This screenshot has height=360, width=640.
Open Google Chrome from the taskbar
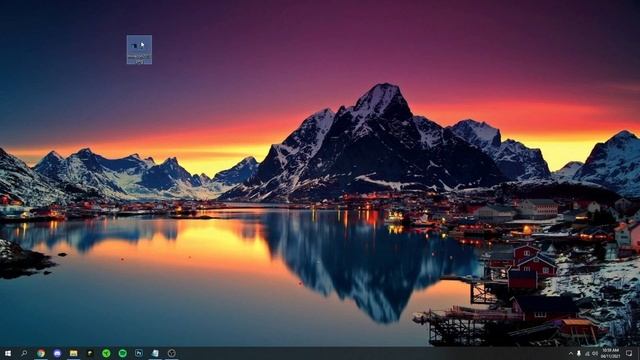point(41,353)
